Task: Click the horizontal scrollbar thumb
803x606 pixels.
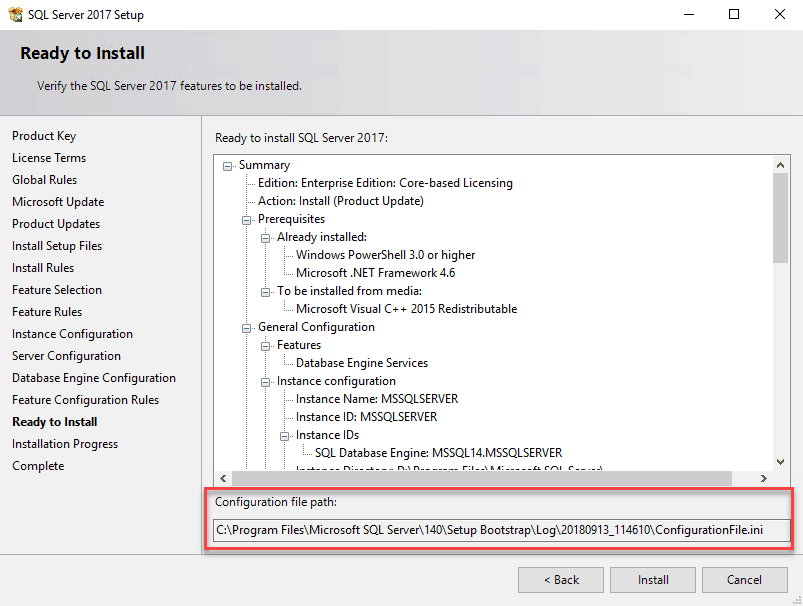Action: [x=482, y=478]
